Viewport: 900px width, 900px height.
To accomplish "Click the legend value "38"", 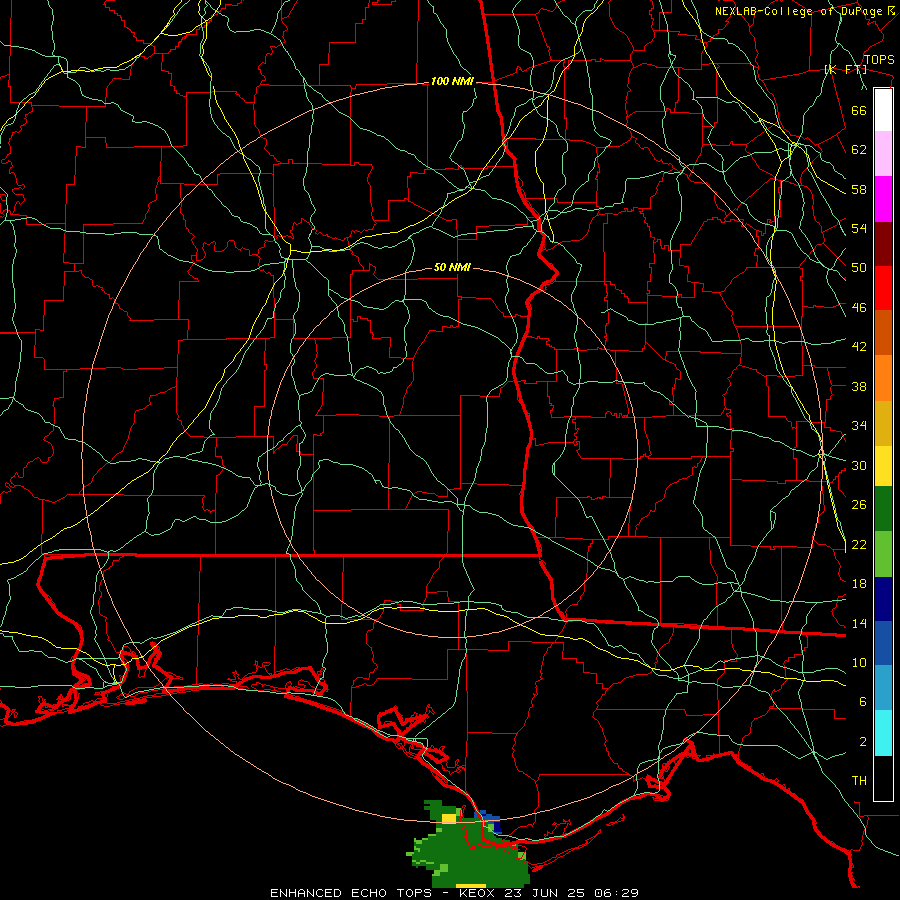I will (859, 387).
